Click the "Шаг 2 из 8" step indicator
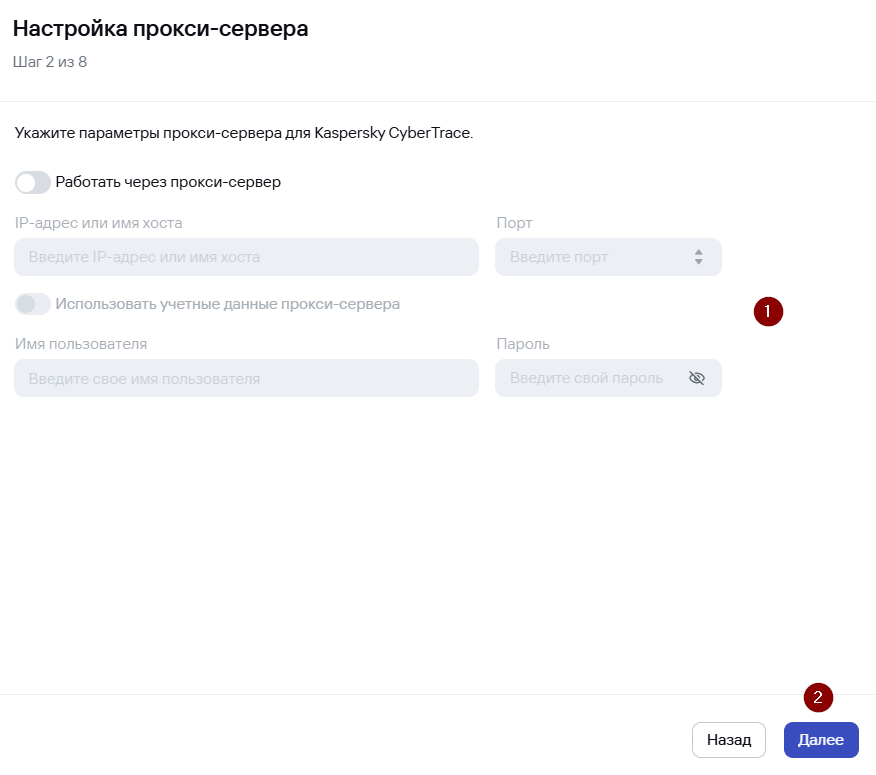The image size is (876, 775). [x=50, y=62]
